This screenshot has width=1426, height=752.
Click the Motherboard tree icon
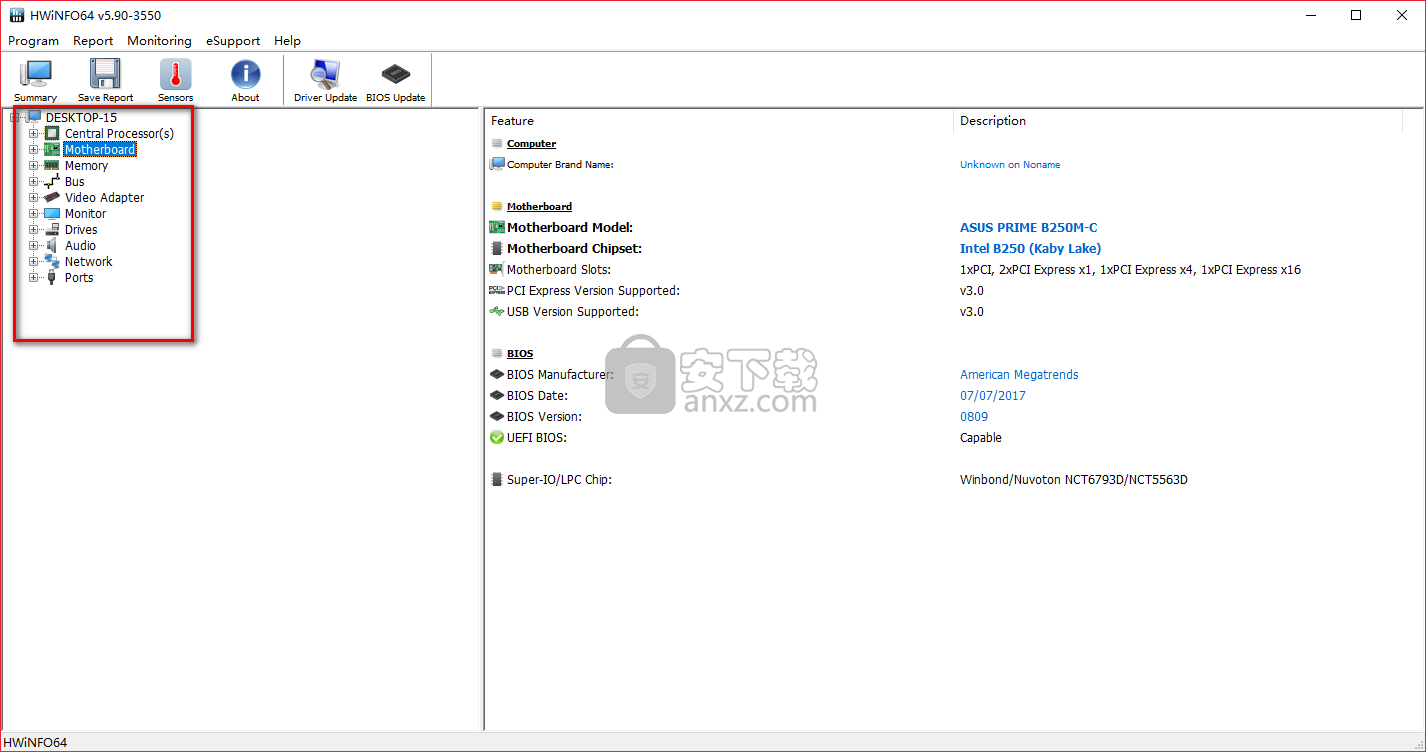[x=52, y=150]
